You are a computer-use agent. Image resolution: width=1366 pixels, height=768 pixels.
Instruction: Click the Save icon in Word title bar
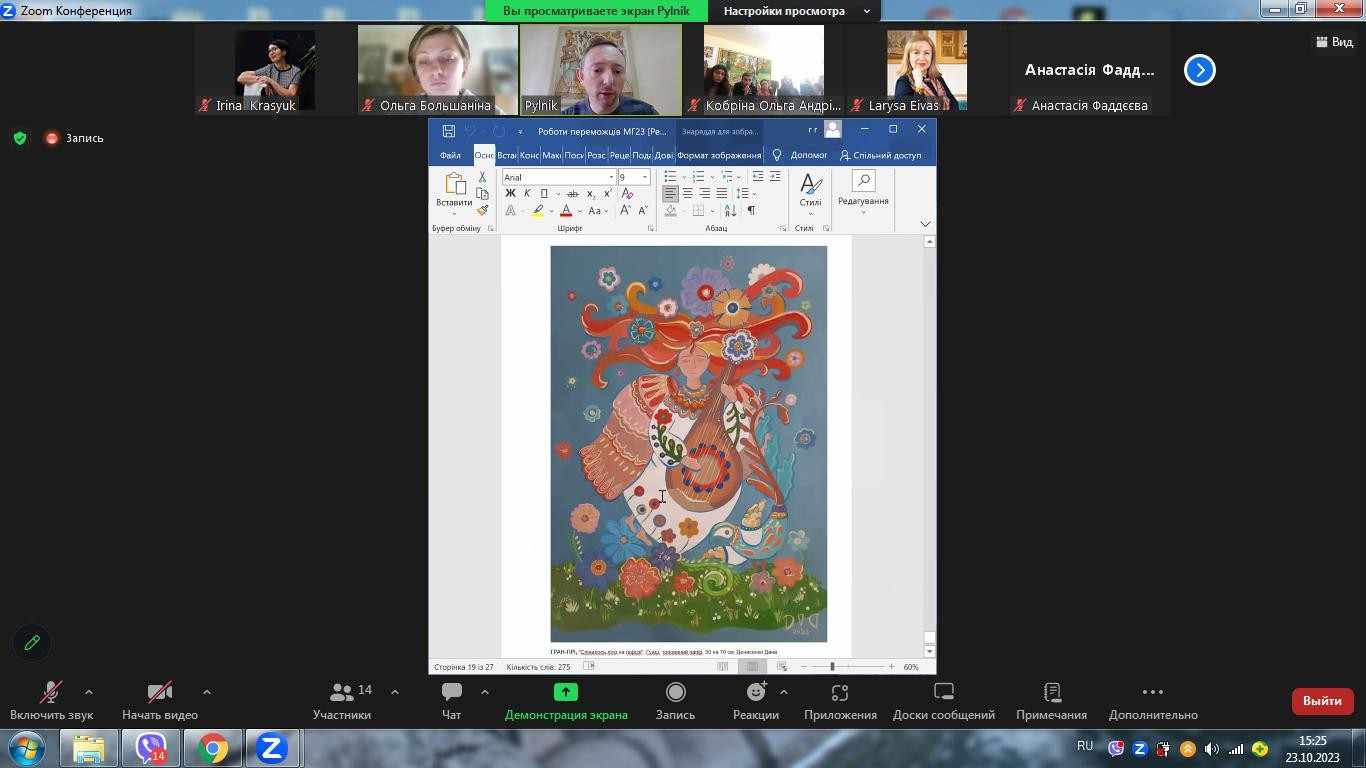pyautogui.click(x=448, y=131)
